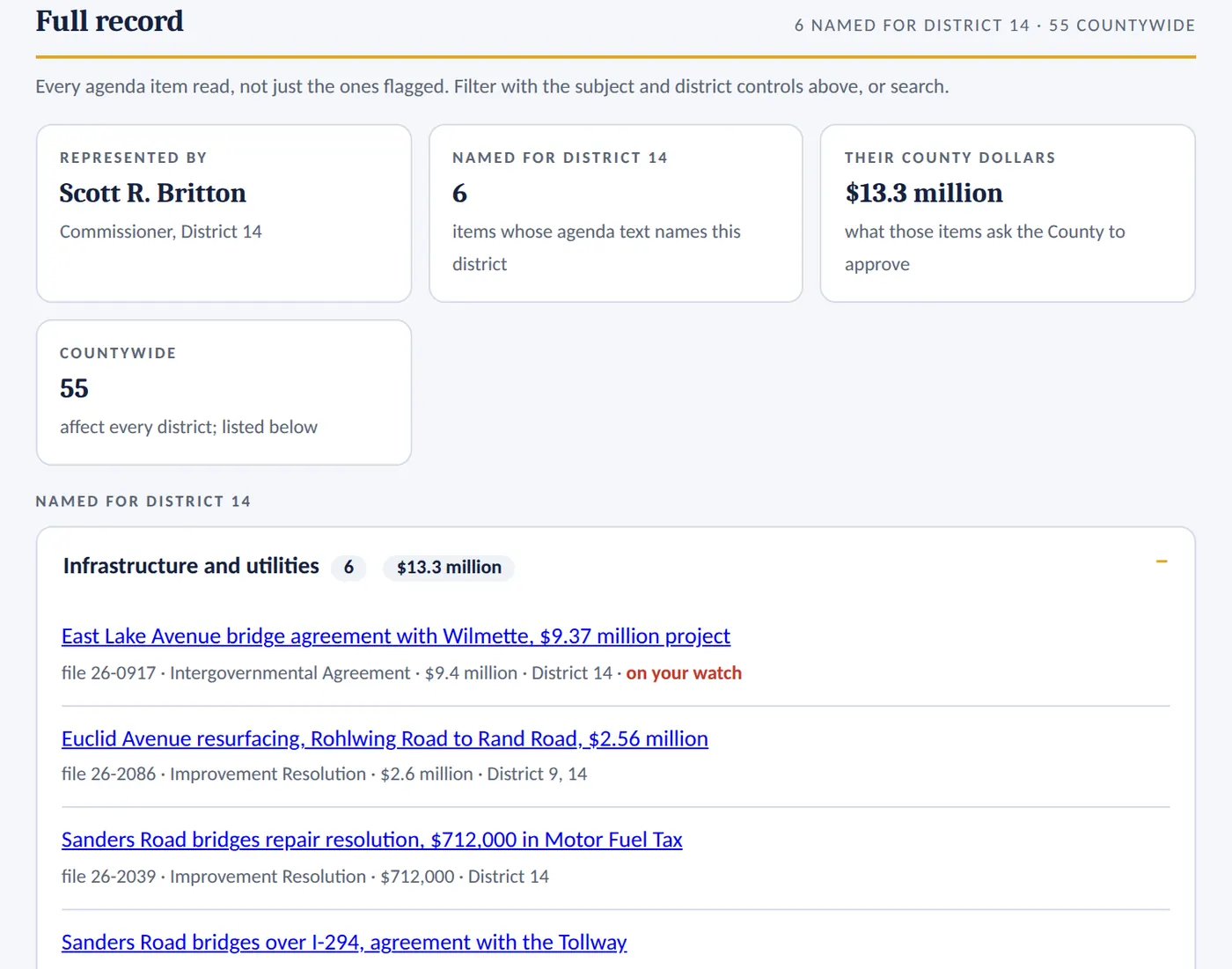This screenshot has width=1232, height=969.
Task: Click the 'Full record' heading
Action: click(110, 21)
